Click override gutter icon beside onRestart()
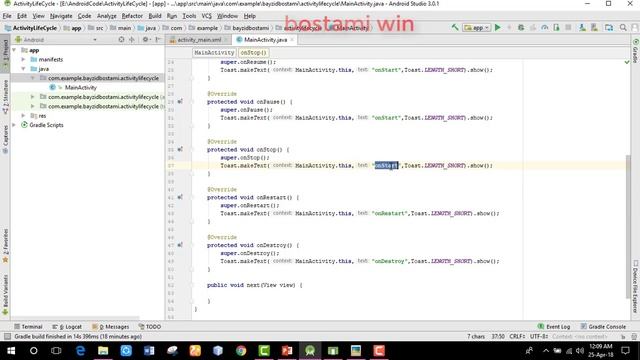 pos(180,197)
